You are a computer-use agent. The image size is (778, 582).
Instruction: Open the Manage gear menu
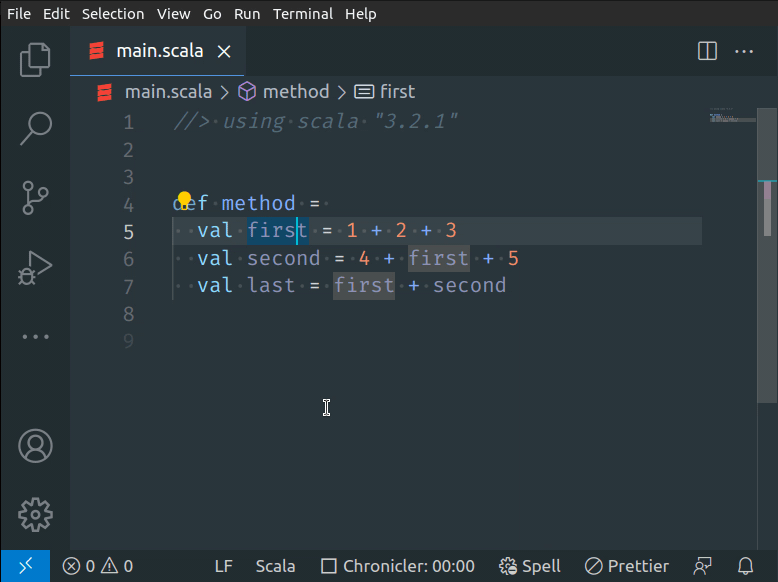click(x=35, y=515)
